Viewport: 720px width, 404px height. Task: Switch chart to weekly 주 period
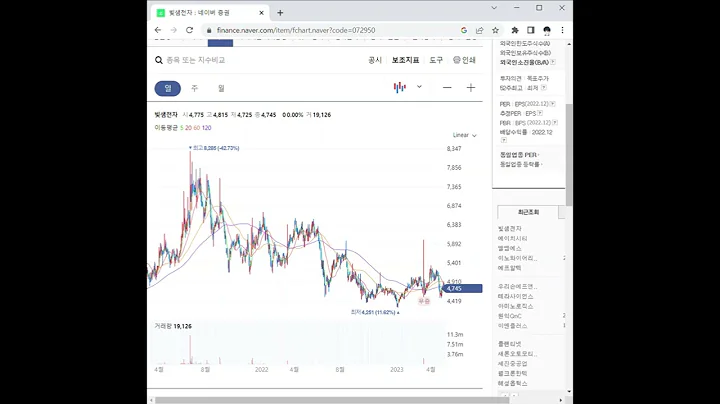195,88
